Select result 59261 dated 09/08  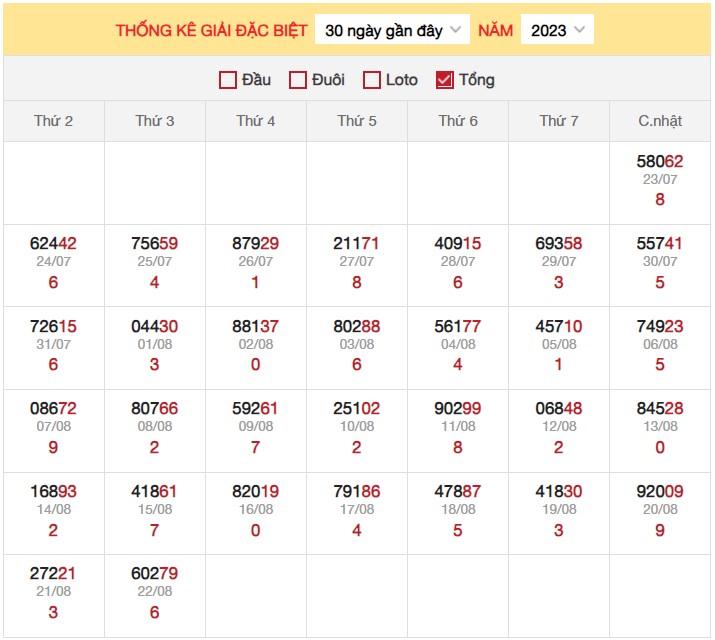click(256, 409)
